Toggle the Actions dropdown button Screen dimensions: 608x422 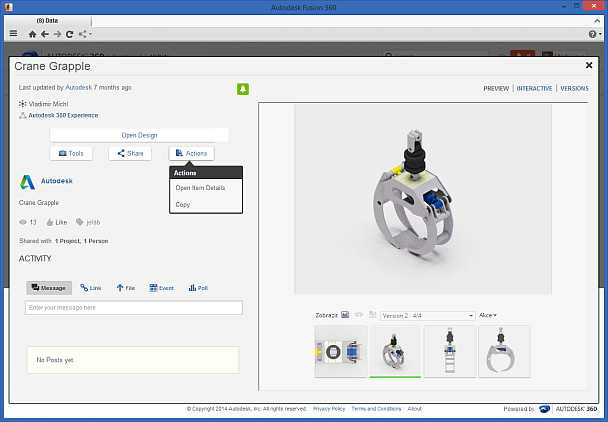click(x=191, y=153)
